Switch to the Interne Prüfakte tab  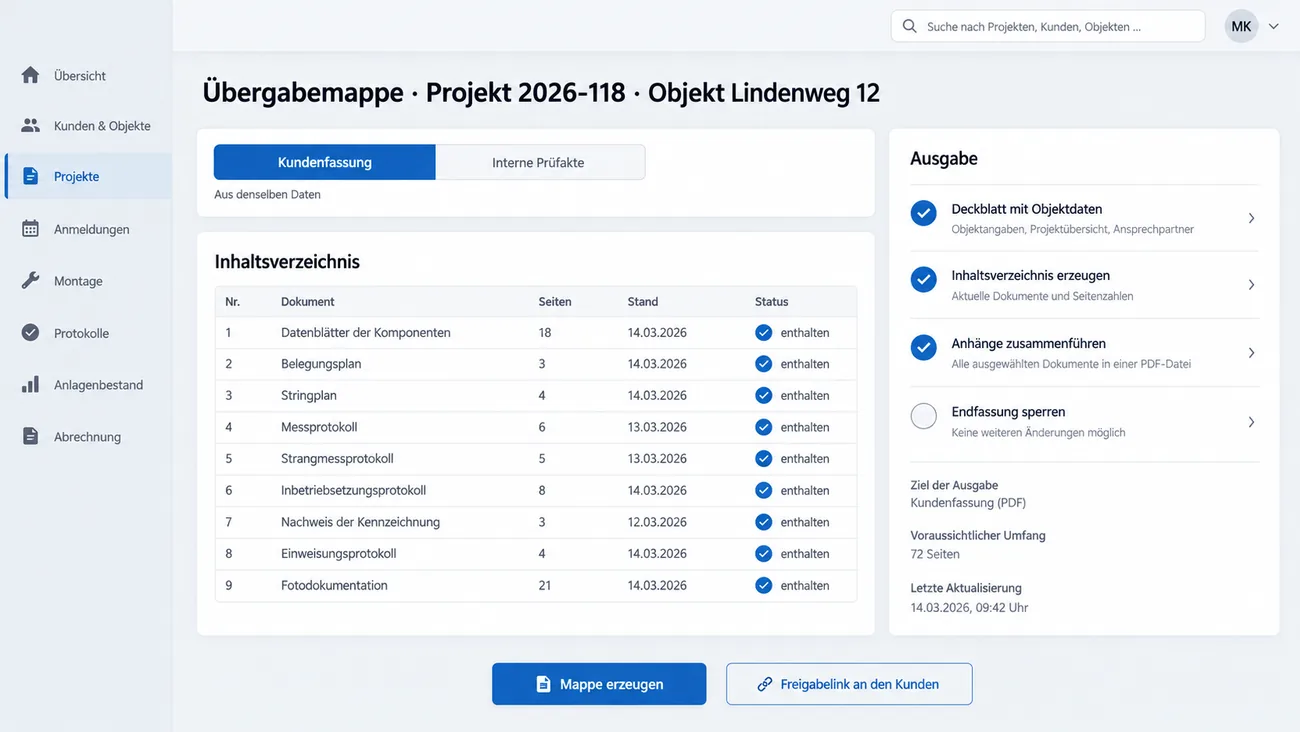point(540,162)
